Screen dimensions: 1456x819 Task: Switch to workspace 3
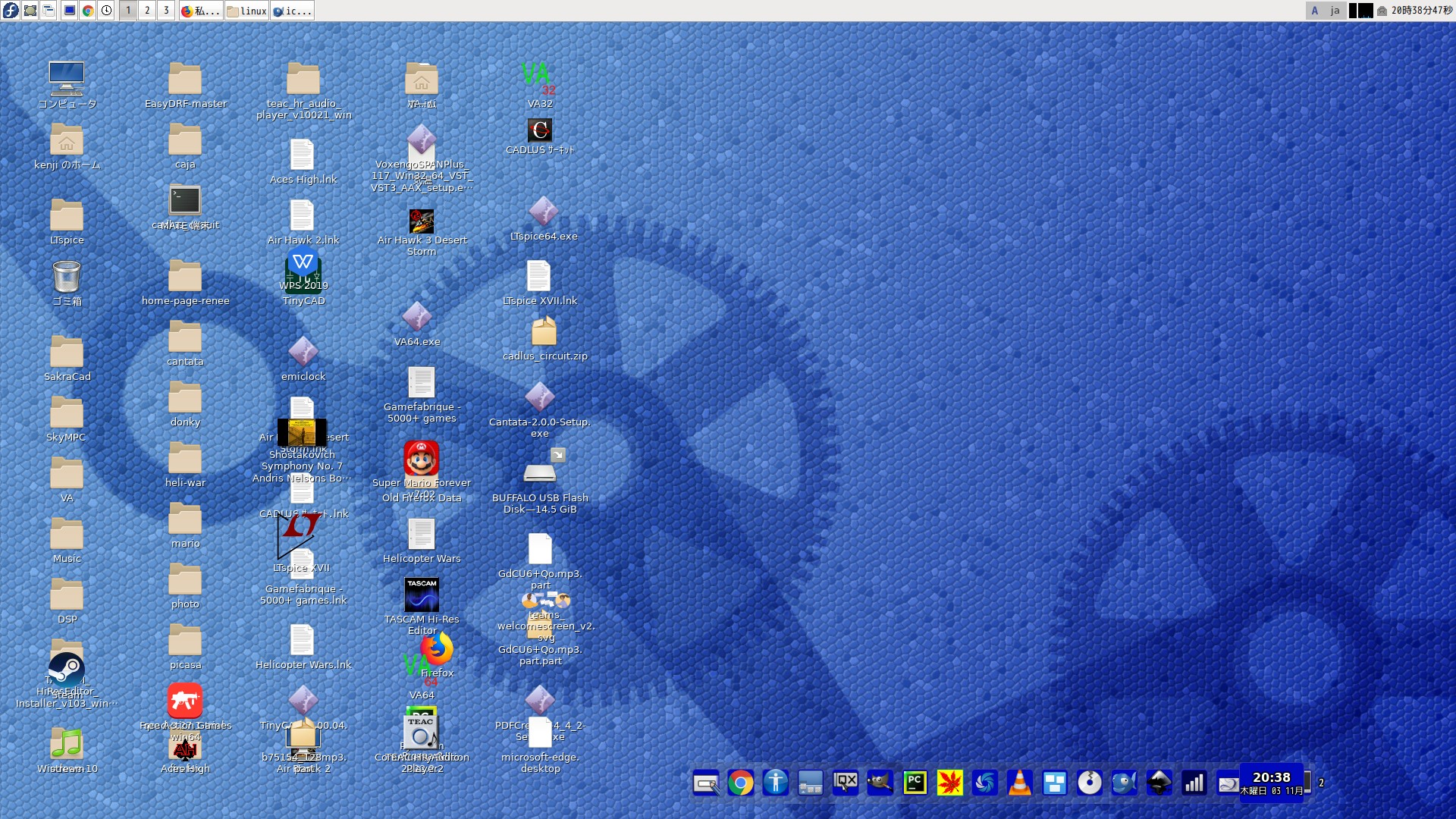(166, 11)
